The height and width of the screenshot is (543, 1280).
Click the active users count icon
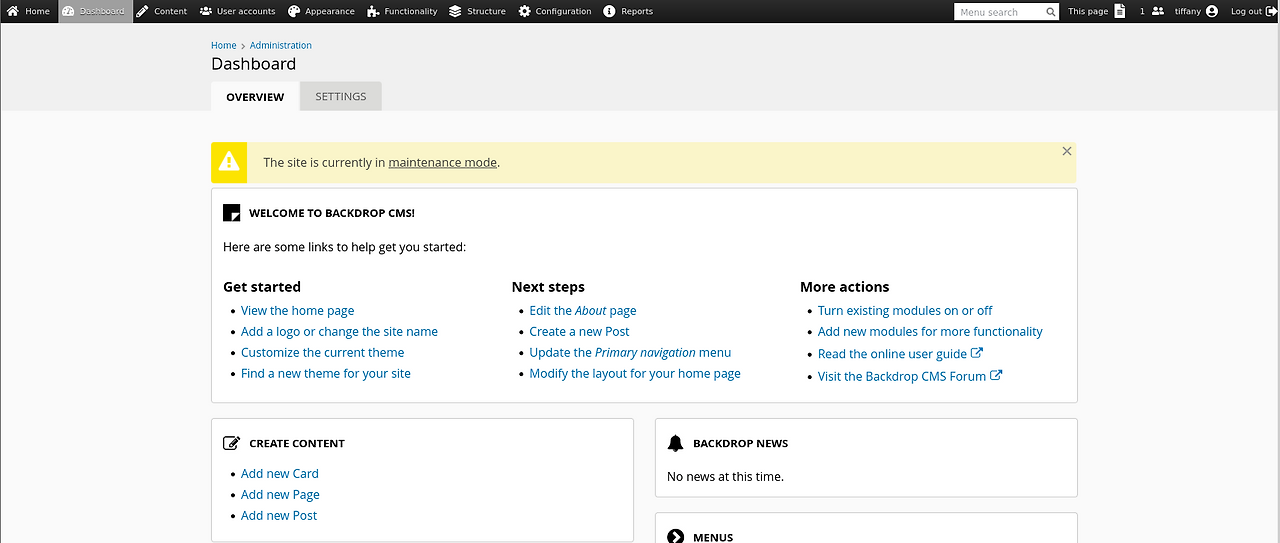pyautogui.click(x=1158, y=11)
